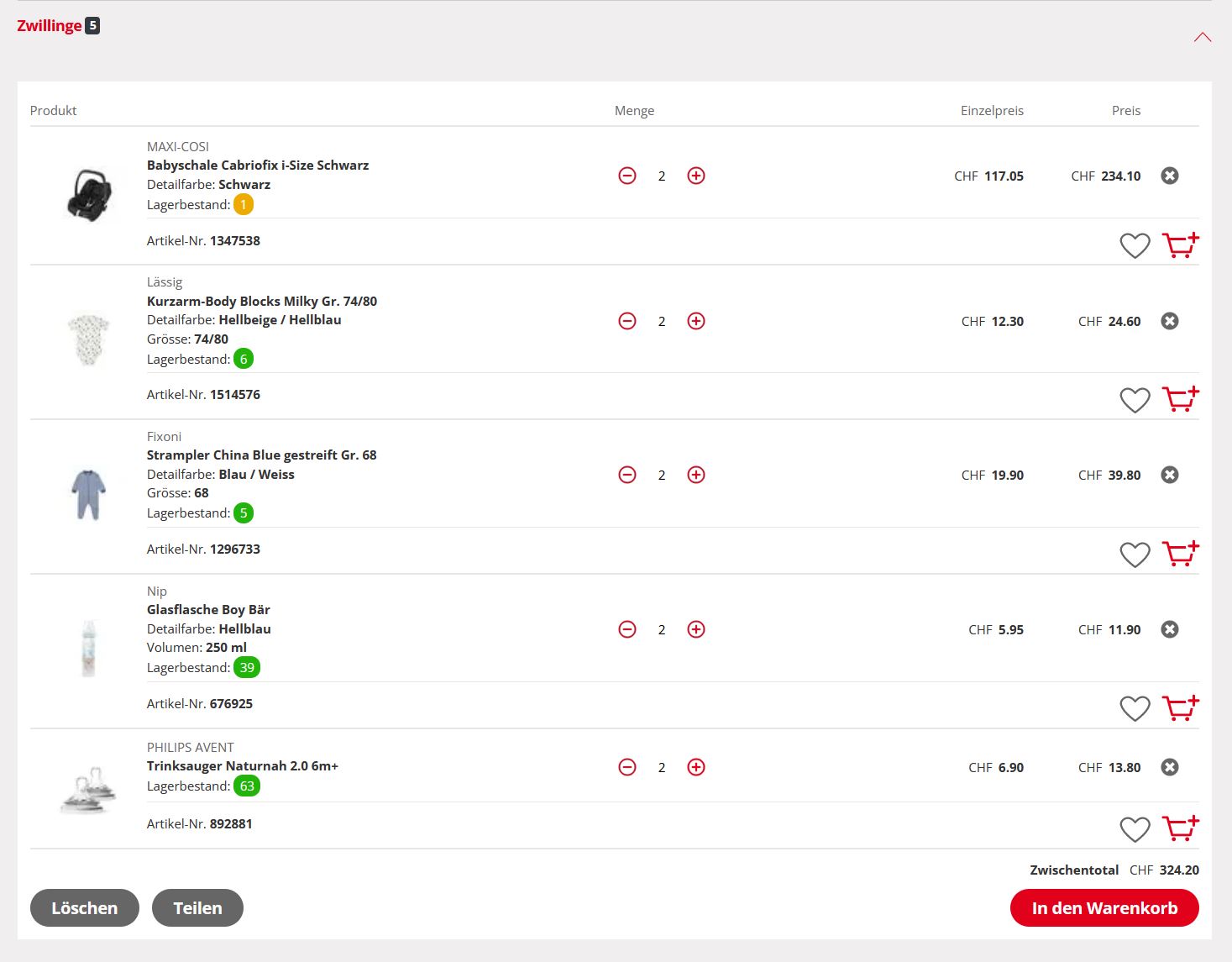Increase quantity of Kurzarm-Body Blocks Milky
This screenshot has width=1232, height=962.
point(696,321)
